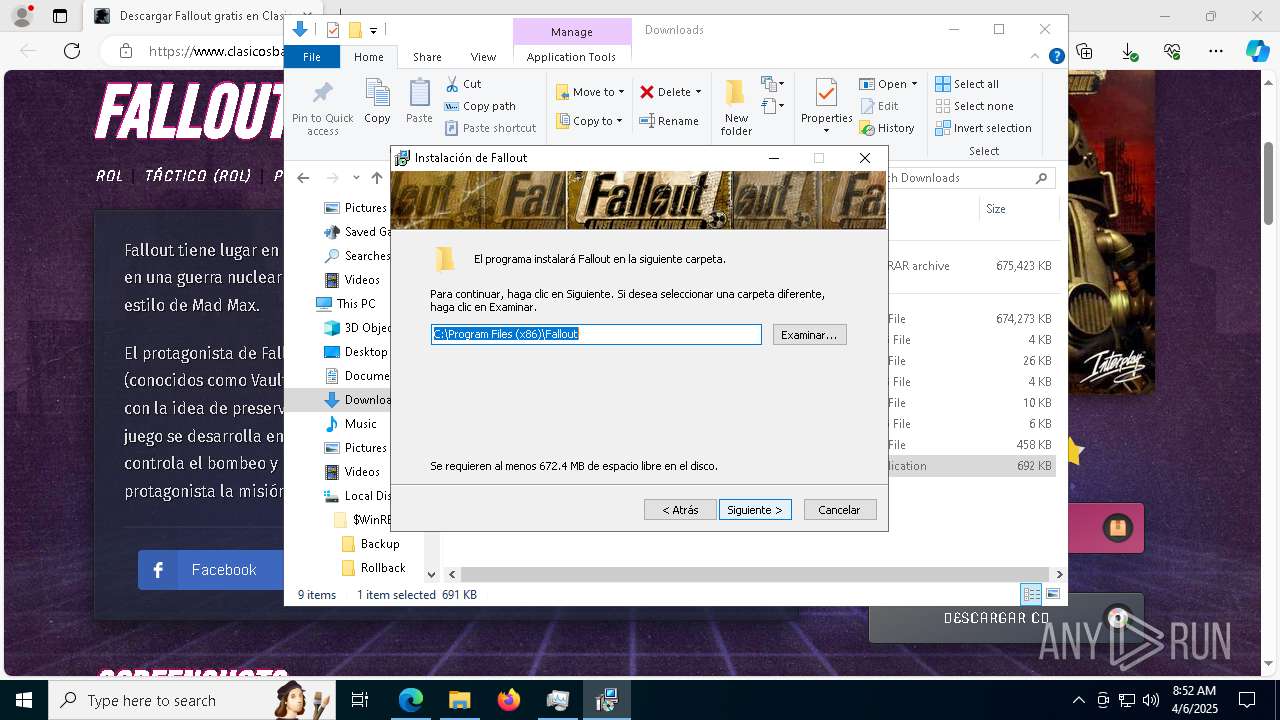Image resolution: width=1280 pixels, height=720 pixels.
Task: Open Edge downloads icon
Action: pos(1129,50)
